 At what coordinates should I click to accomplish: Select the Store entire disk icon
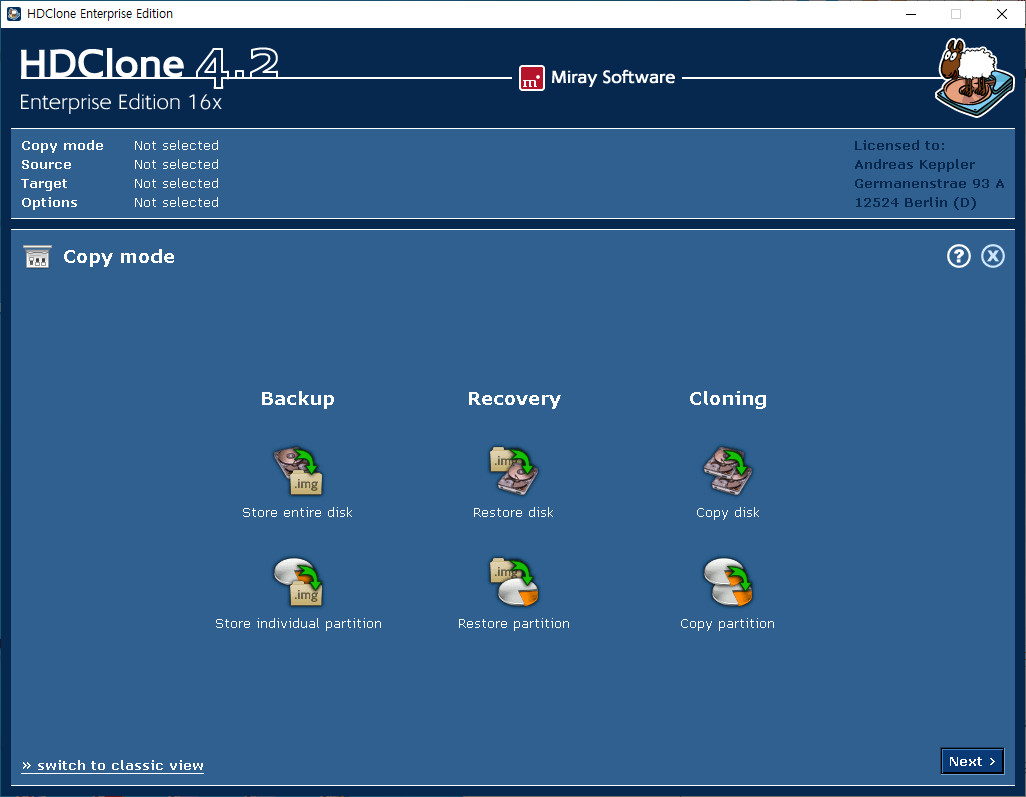[x=298, y=470]
